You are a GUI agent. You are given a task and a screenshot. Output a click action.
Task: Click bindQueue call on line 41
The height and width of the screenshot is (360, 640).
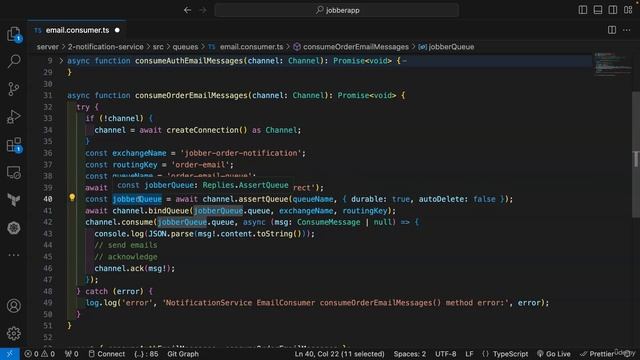click(x=168, y=211)
